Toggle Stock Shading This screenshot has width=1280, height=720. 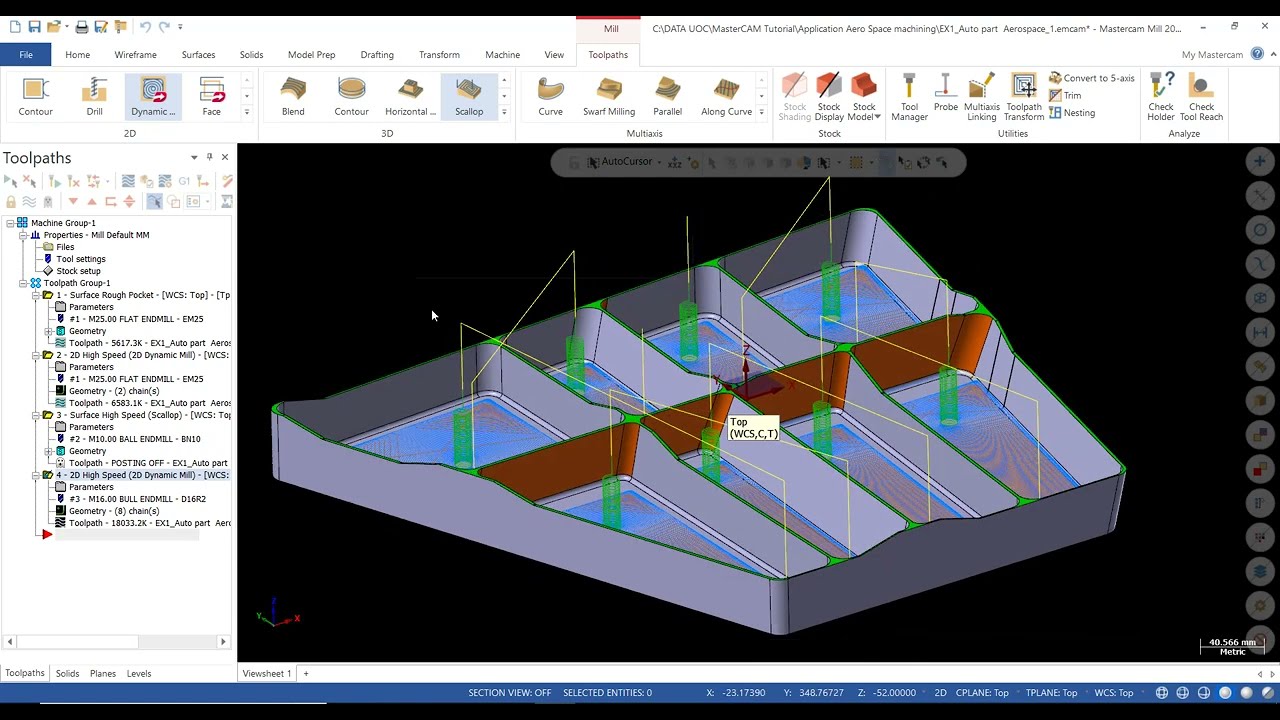click(x=795, y=97)
